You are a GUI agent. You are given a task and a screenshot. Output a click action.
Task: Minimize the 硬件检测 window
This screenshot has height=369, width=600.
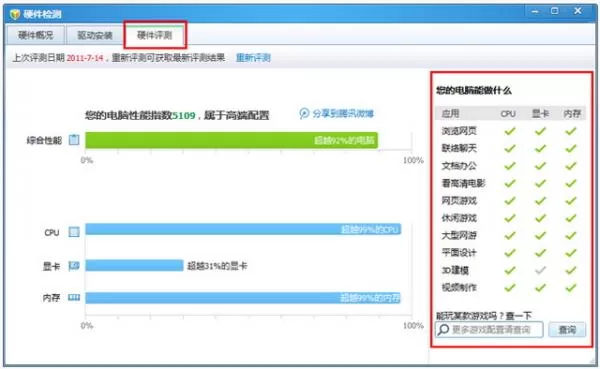535,11
